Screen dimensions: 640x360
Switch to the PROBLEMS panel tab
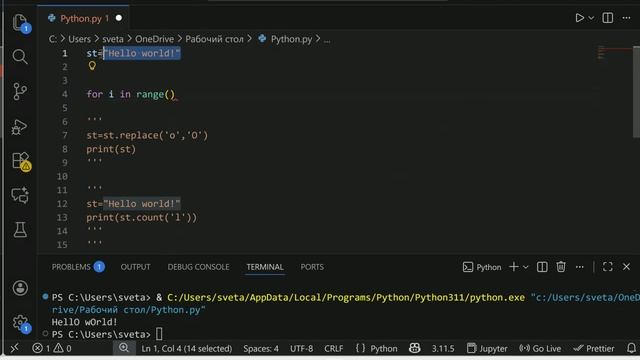78,267
